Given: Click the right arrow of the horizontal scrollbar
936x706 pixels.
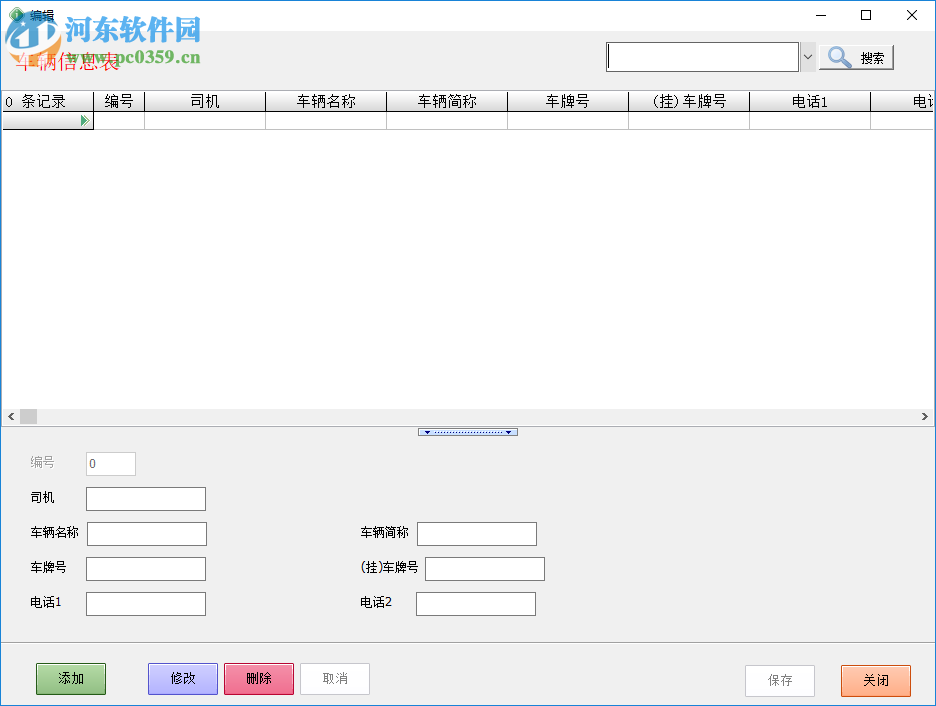Looking at the screenshot, I should point(926,416).
